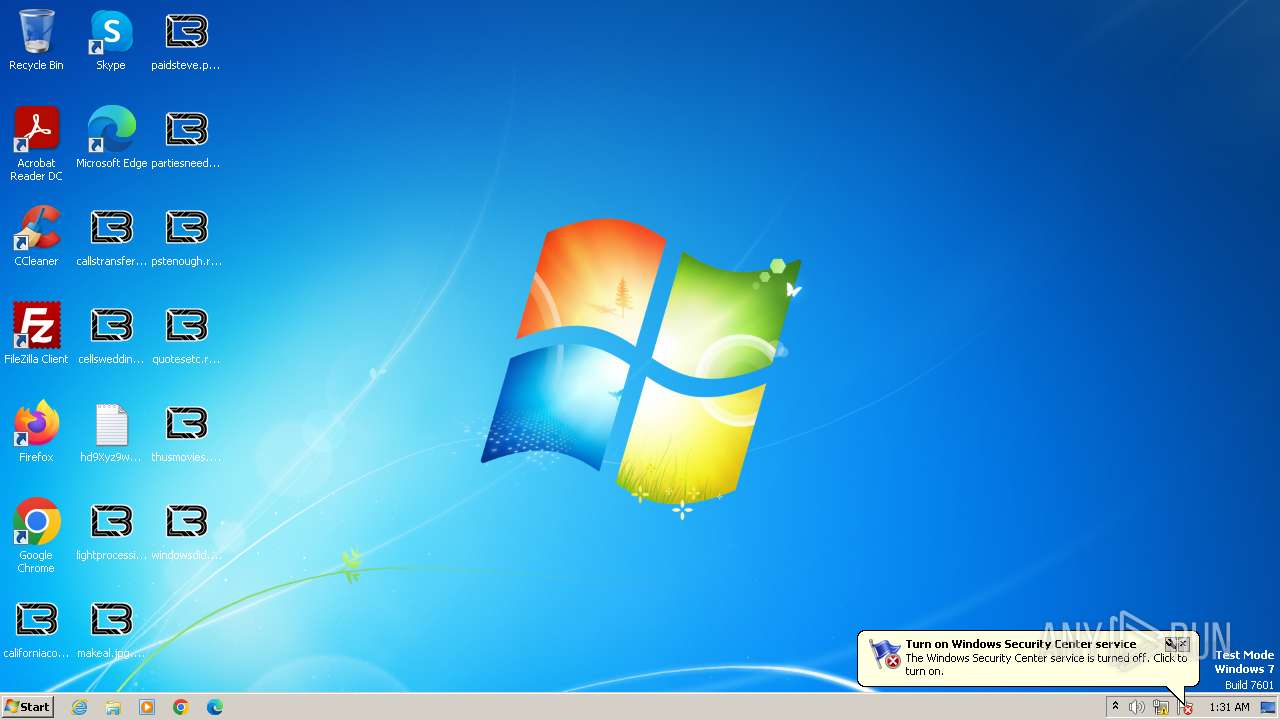Select the Firefox desktop shortcut
1280x720 pixels.
[x=36, y=432]
